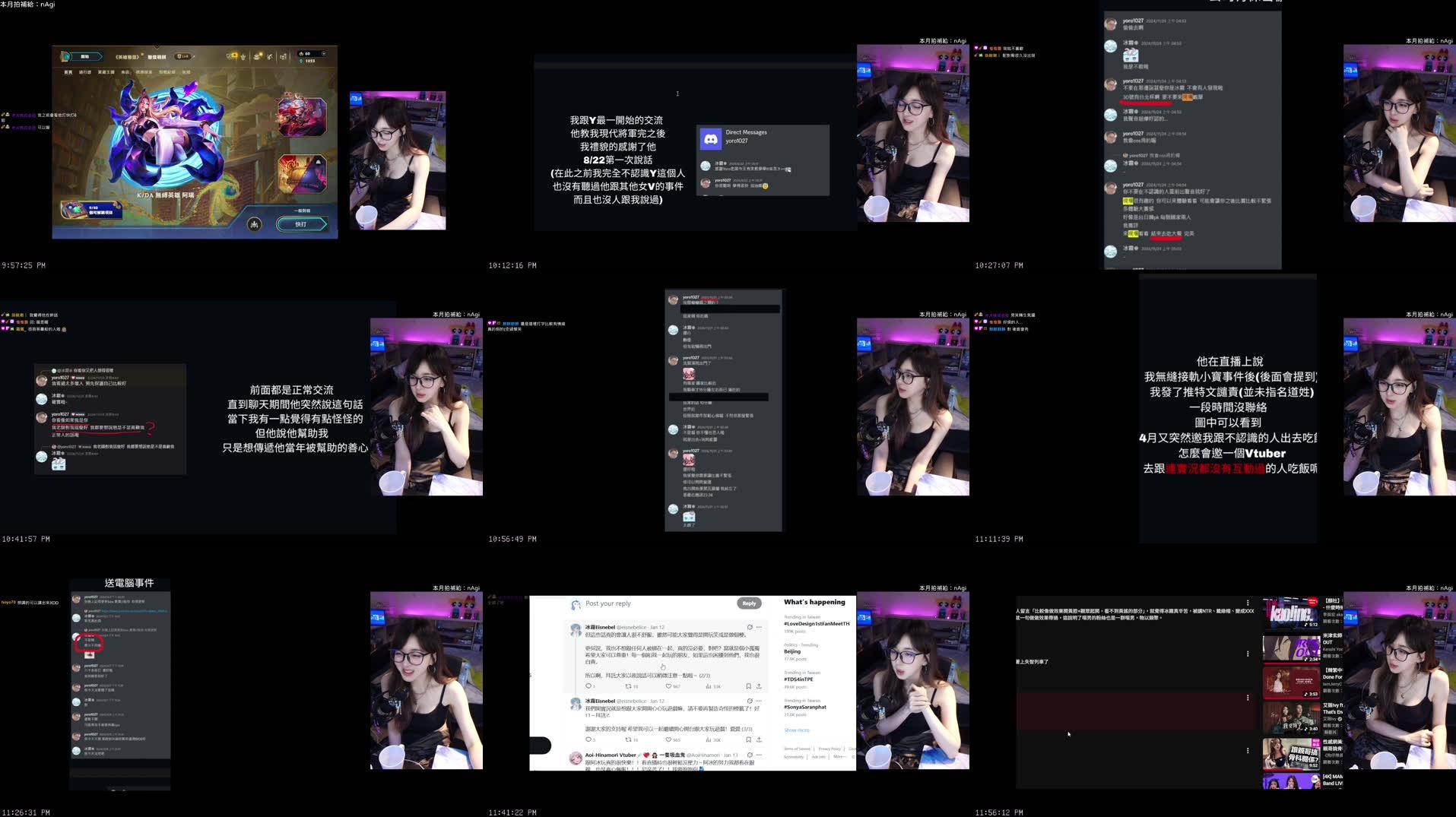Open options menu on first YouTube video
1456x817 pixels.
(1248, 601)
